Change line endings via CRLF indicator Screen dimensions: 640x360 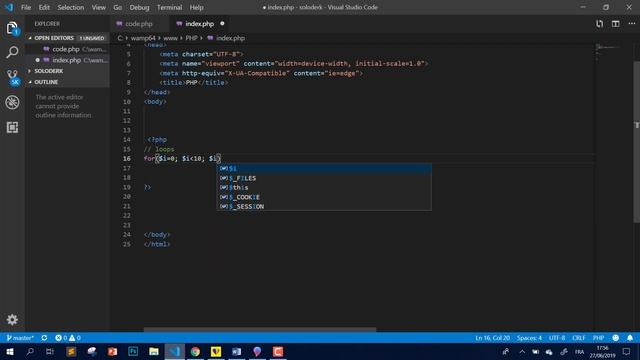(579, 338)
